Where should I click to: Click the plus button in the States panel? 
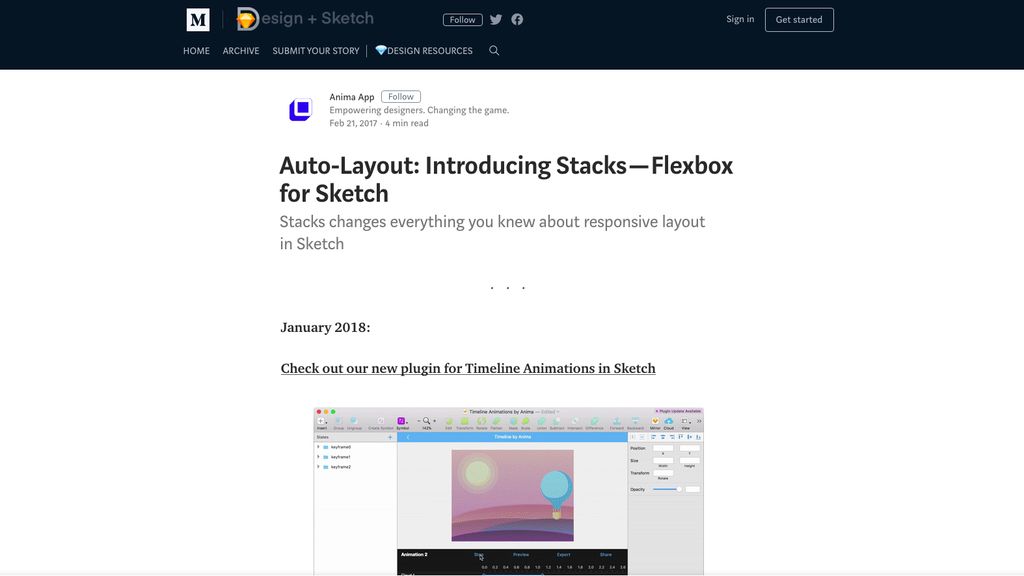390,437
